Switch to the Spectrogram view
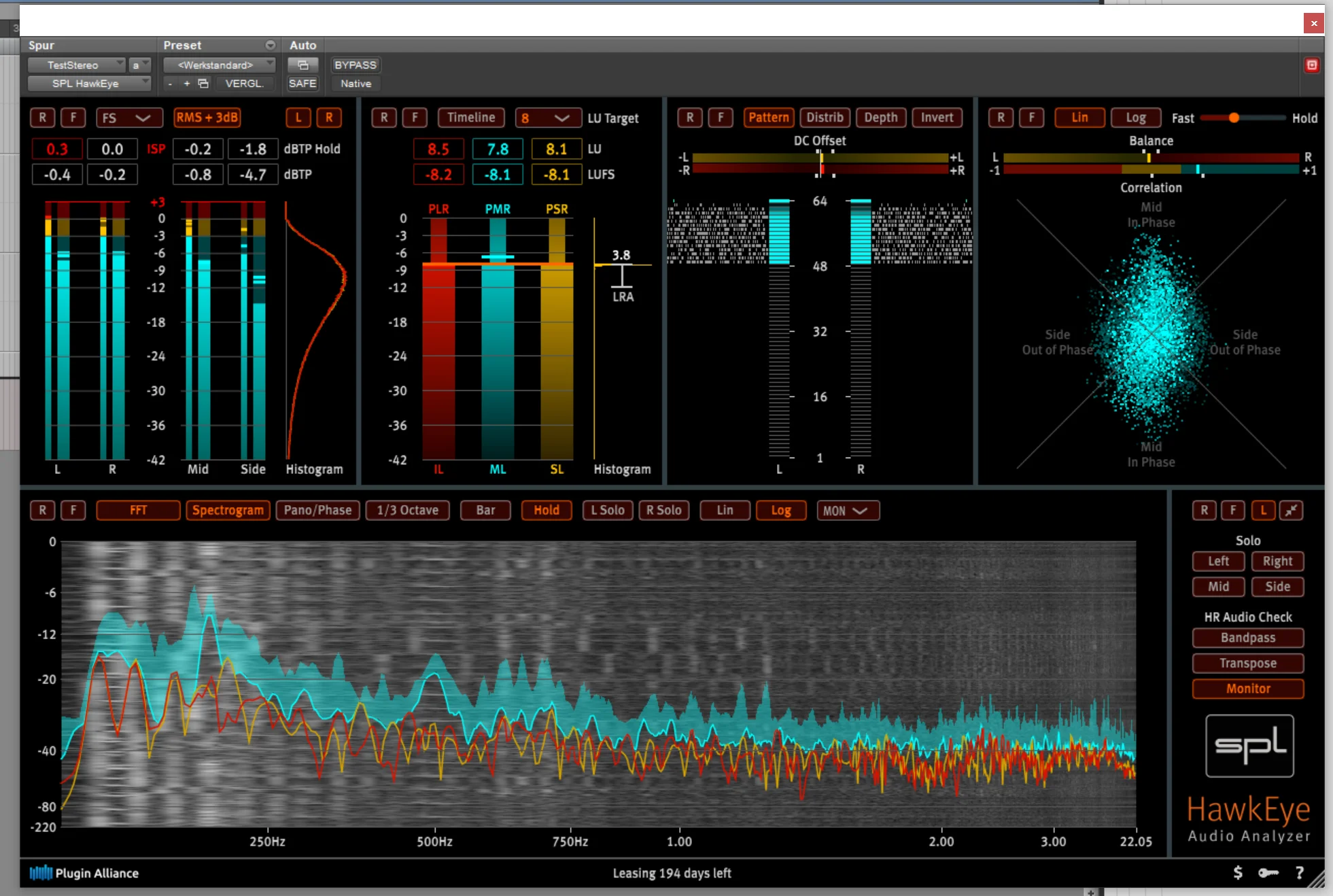Image resolution: width=1333 pixels, height=896 pixels. tap(228, 510)
